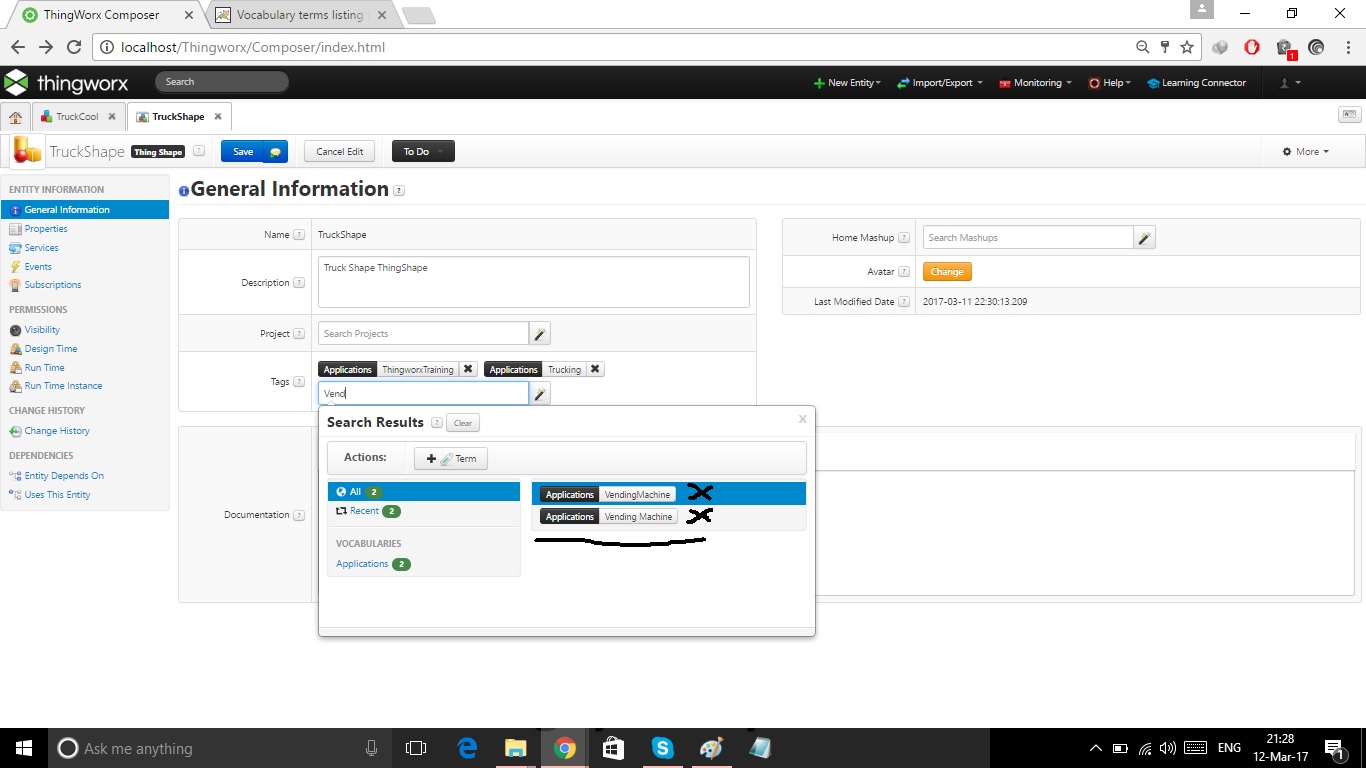Close the TruckCool tab
Viewport: 1366px width, 768px height.
tap(112, 117)
